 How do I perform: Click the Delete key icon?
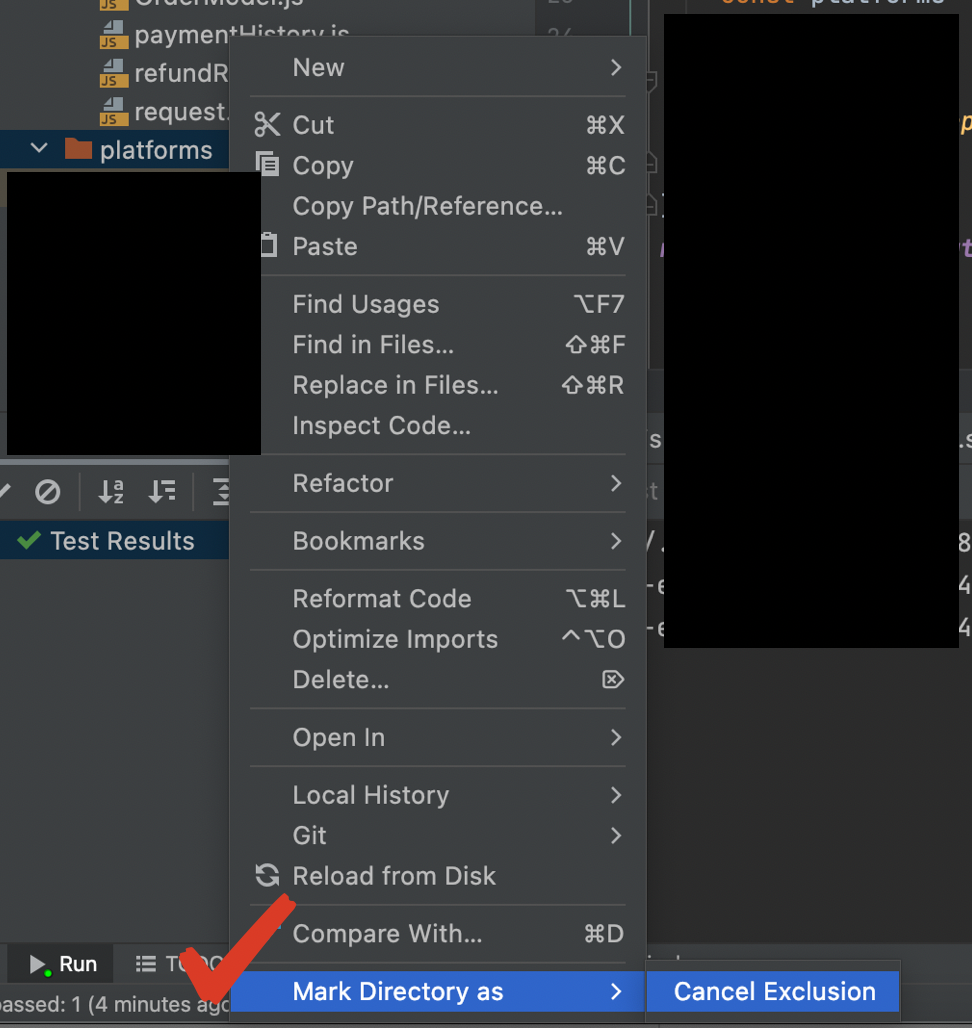[x=613, y=680]
